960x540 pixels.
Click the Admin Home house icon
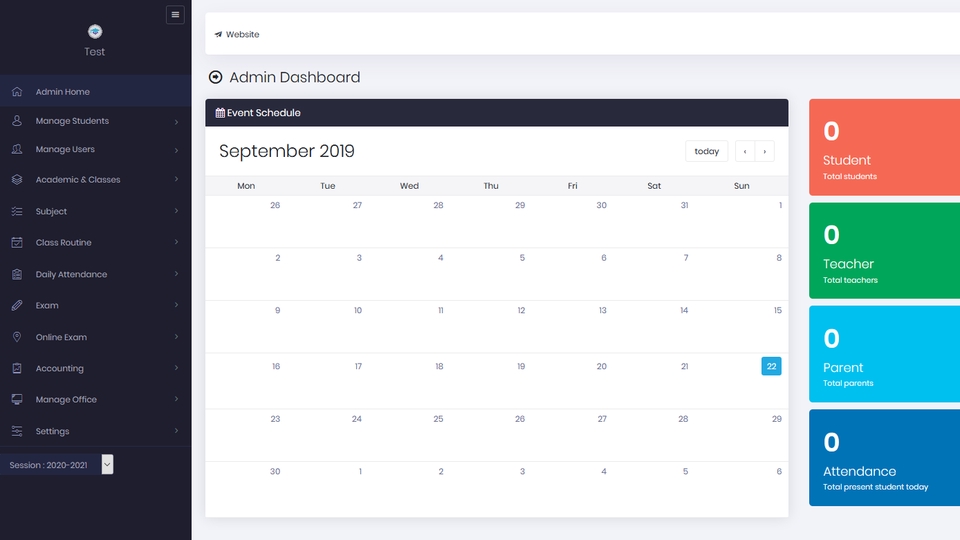17,92
